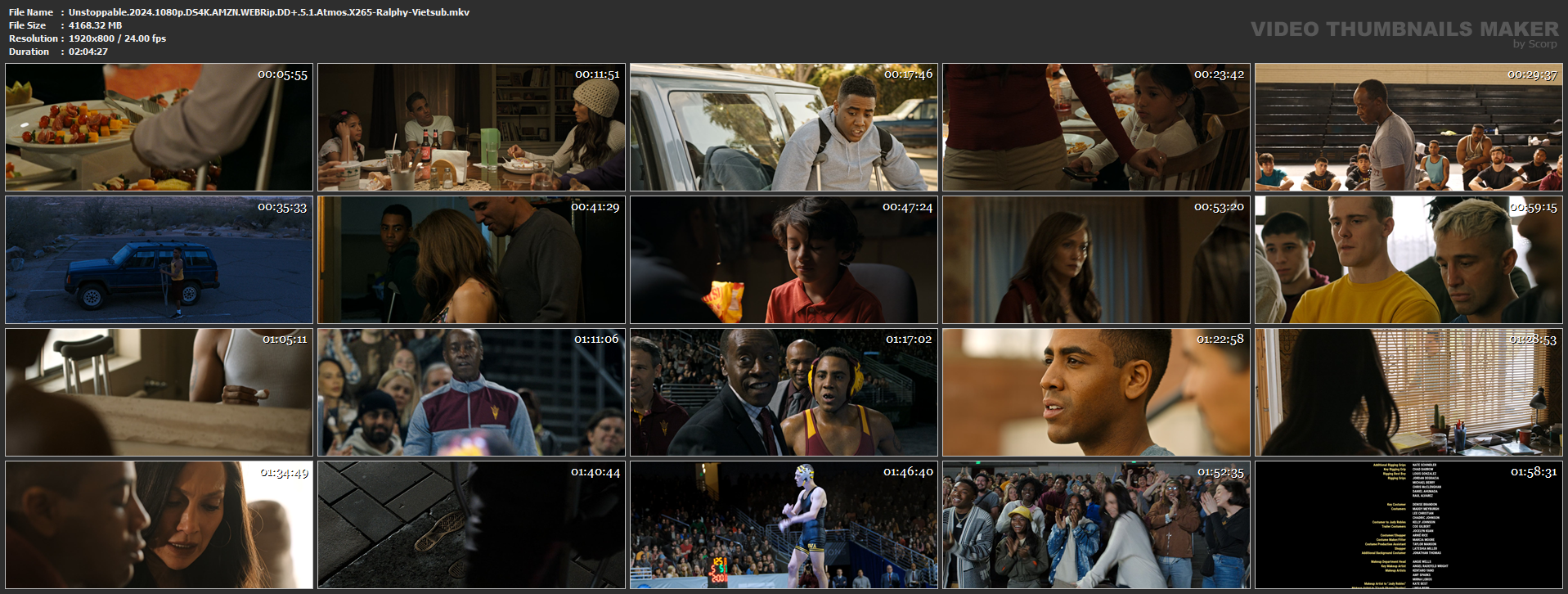Click the wrestler thumbnail at 01:17:02
Viewport: 1568px width, 594px height.
click(x=784, y=392)
